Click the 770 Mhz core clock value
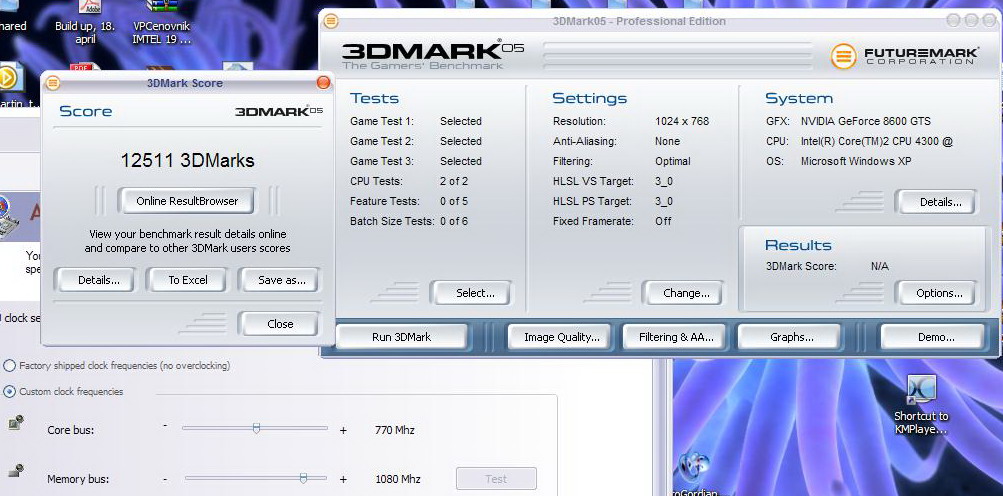This screenshot has width=1003, height=496. coord(395,430)
